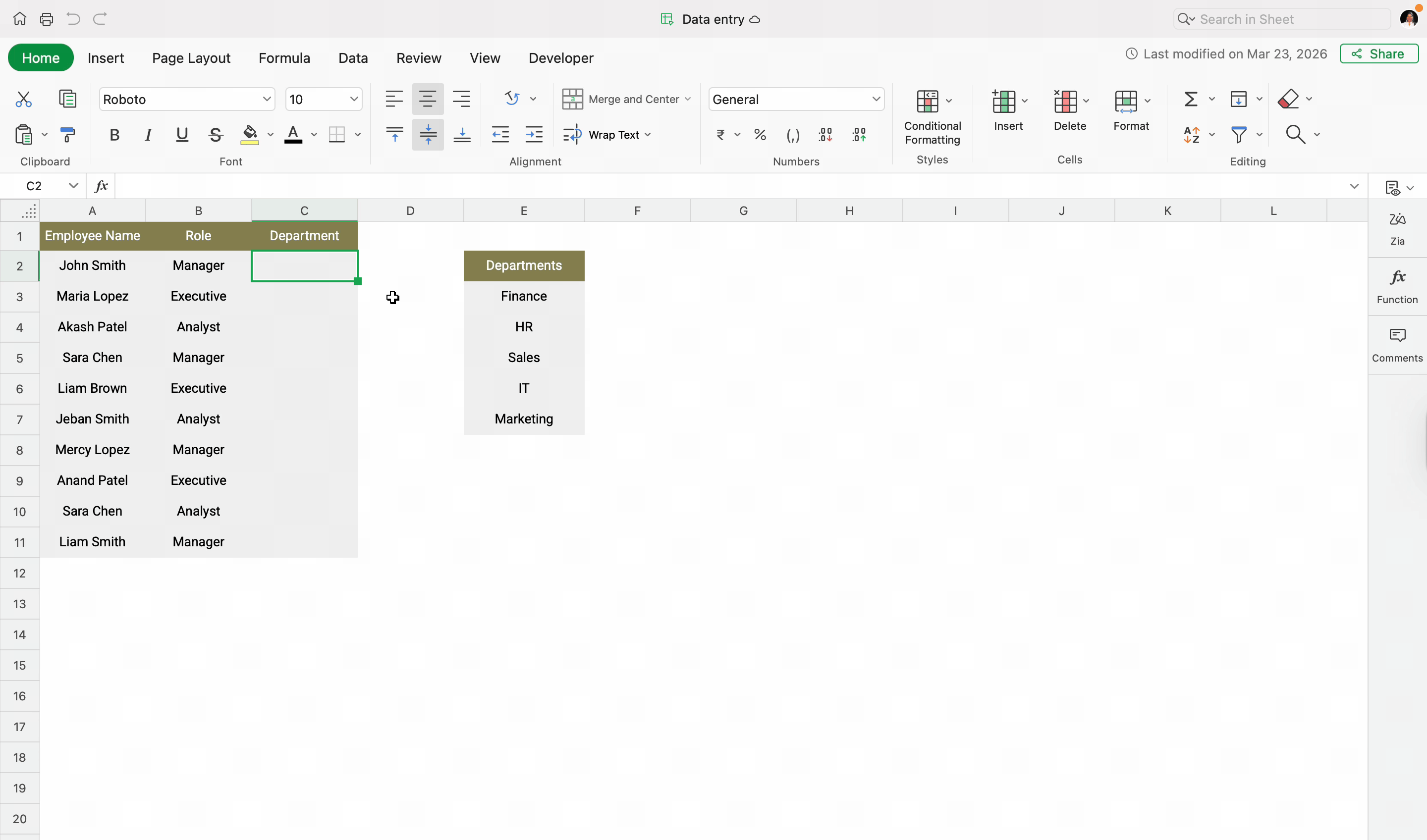This screenshot has height=840, width=1427.
Task: Click the Filter funnel icon
Action: pos(1238,135)
